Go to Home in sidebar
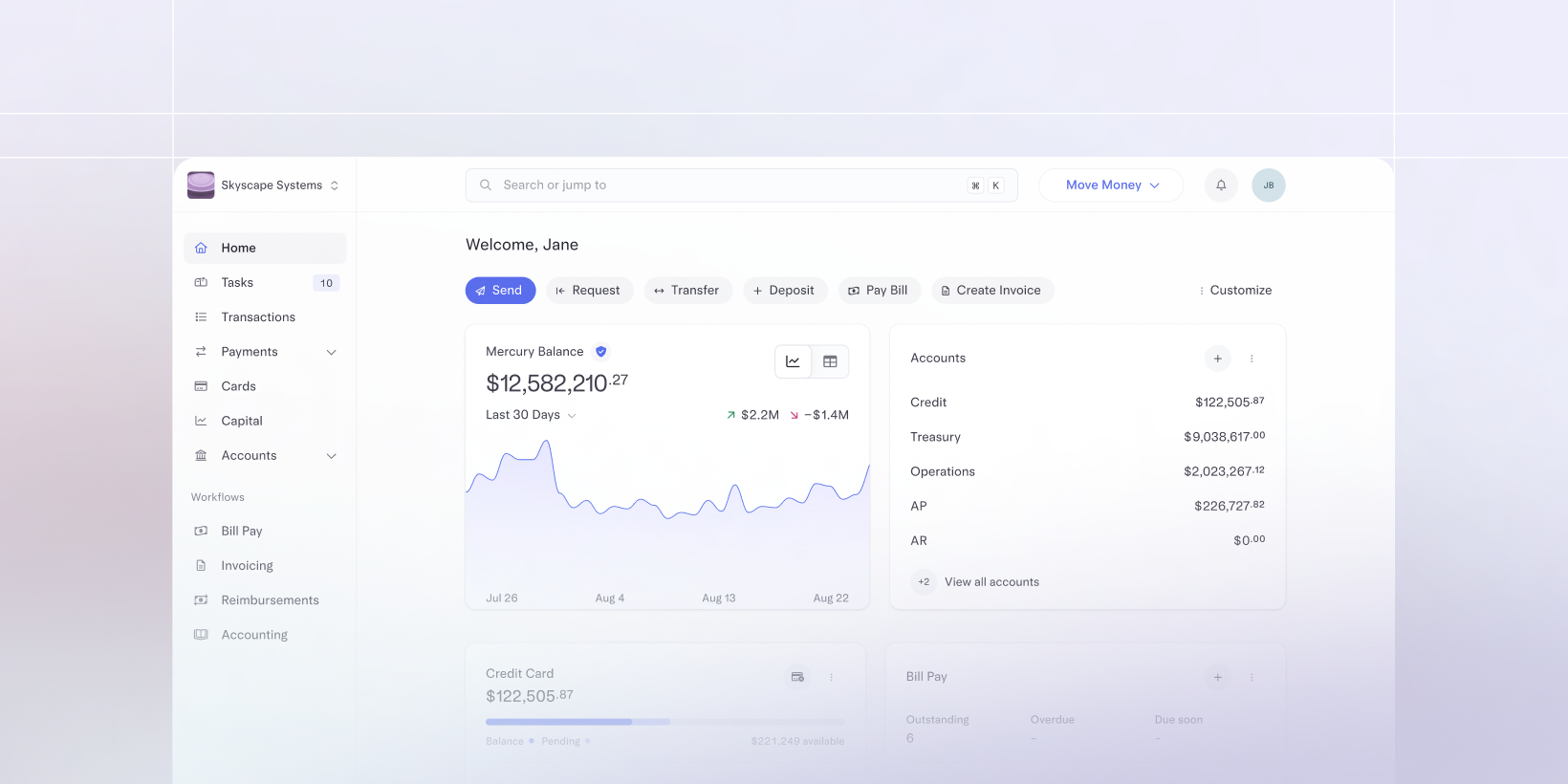 265,248
